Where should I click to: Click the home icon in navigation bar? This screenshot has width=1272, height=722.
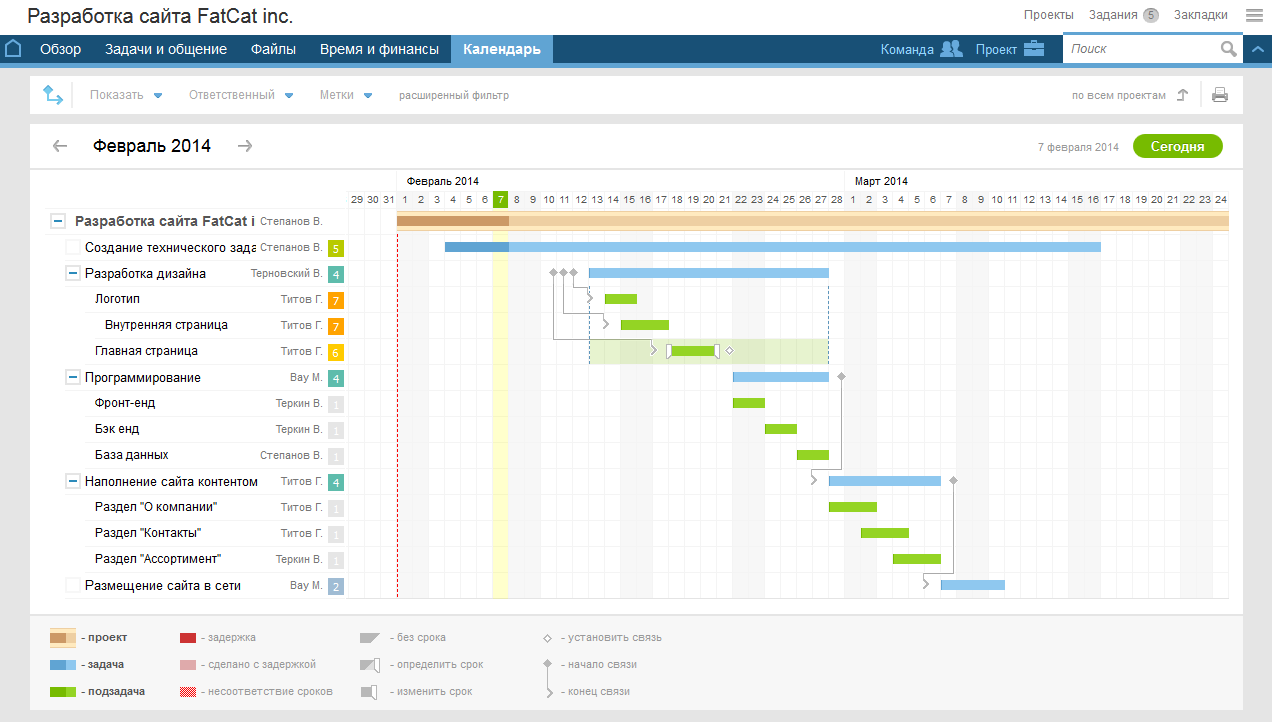[13, 49]
